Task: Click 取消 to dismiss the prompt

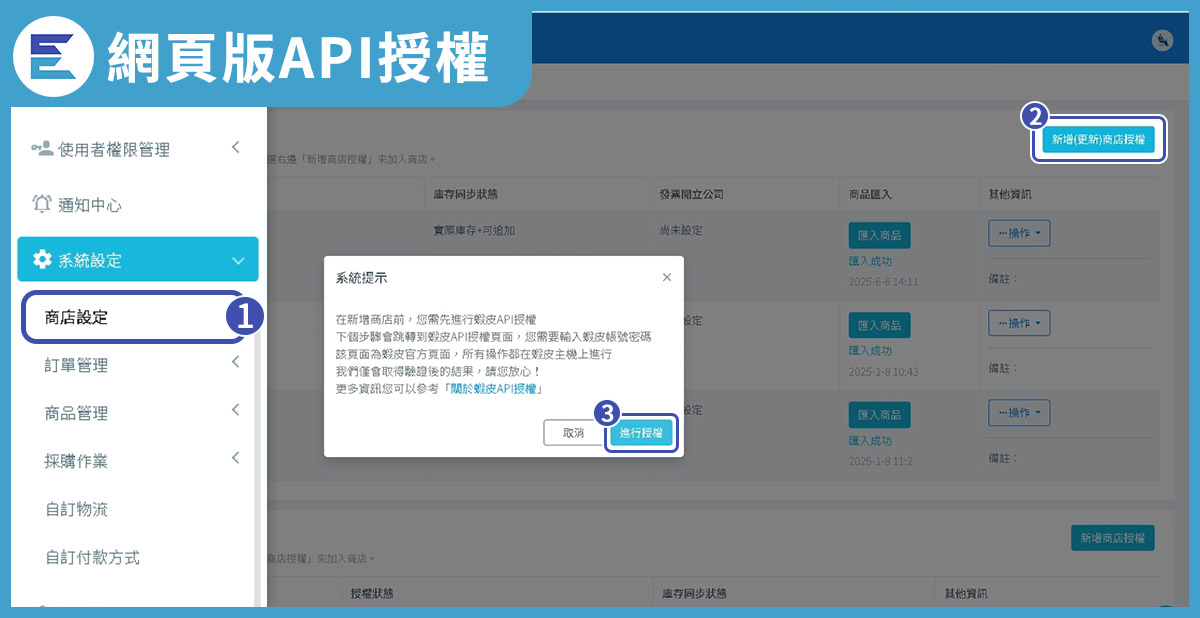Action: (573, 433)
